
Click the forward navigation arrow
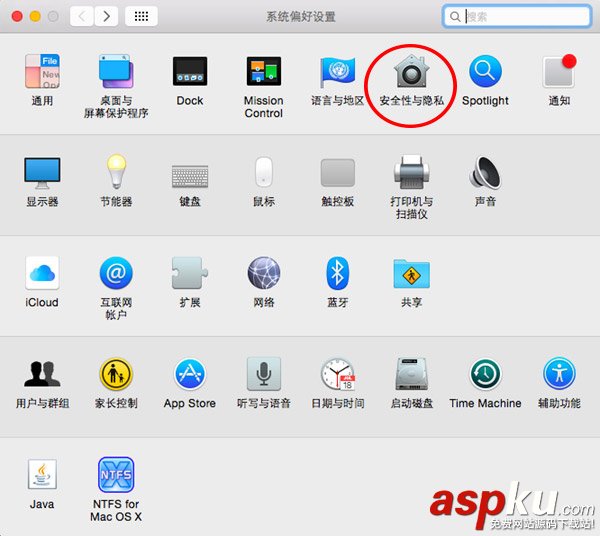point(106,16)
